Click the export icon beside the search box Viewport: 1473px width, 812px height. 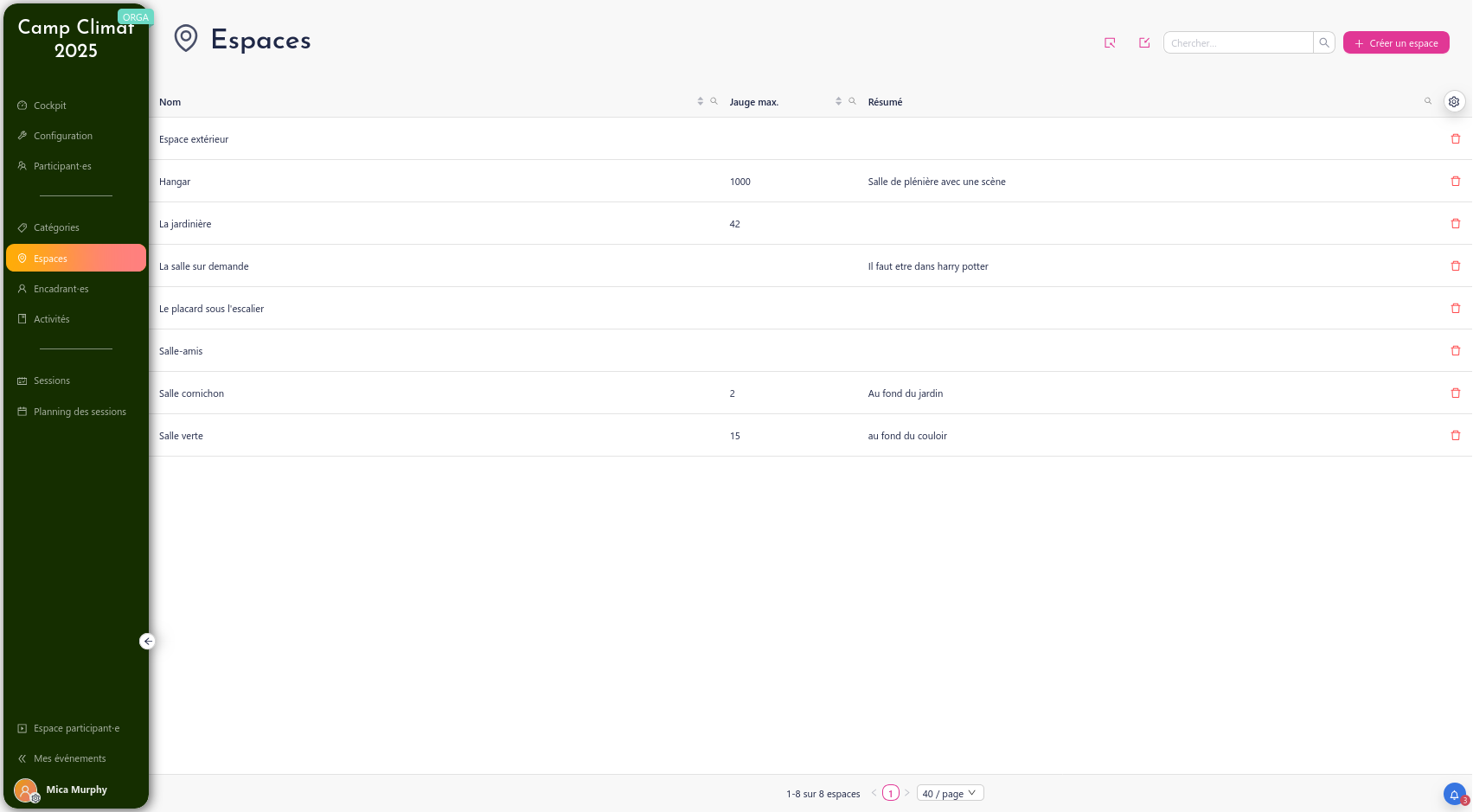click(x=1144, y=43)
